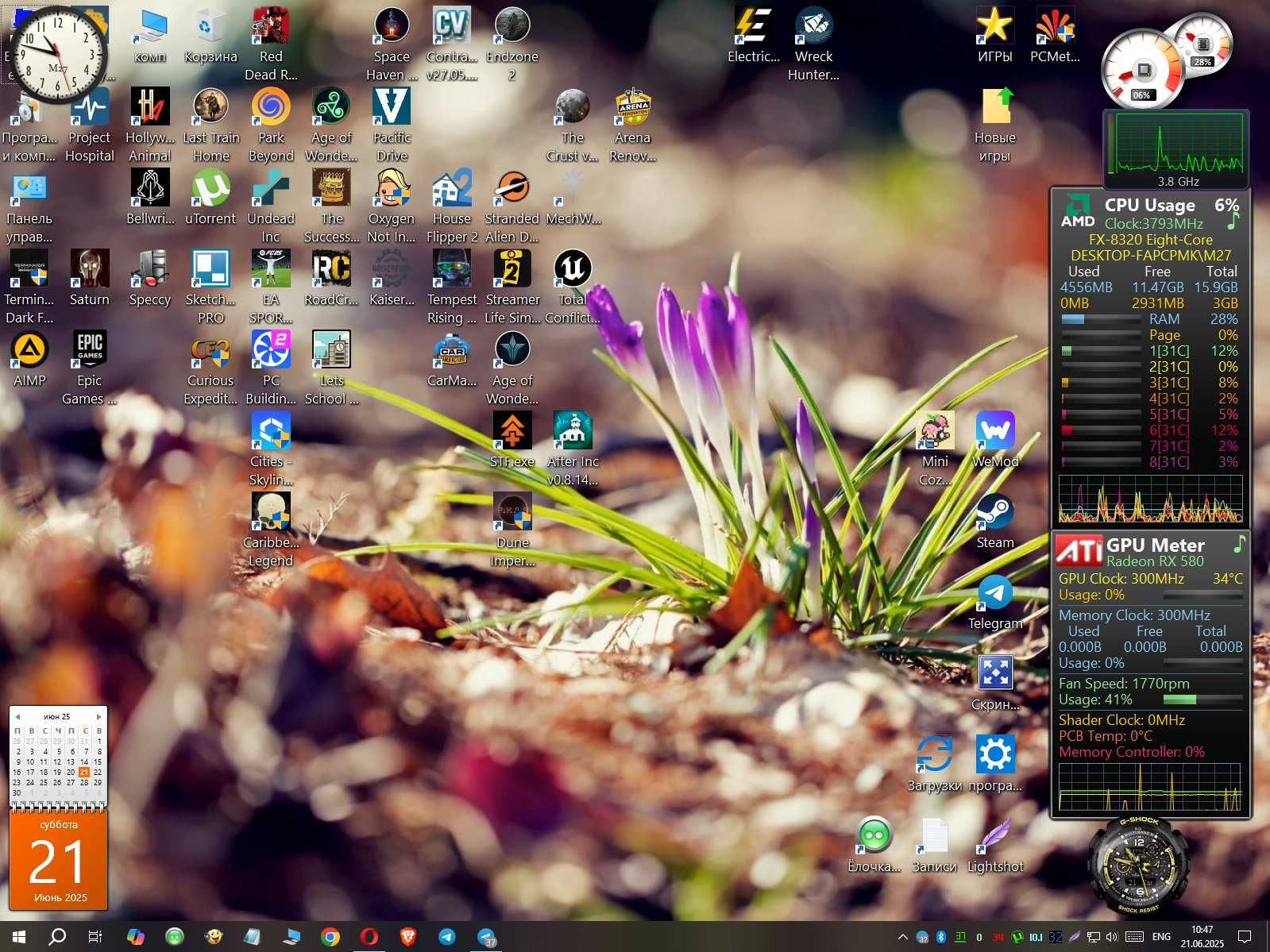This screenshot has height=952, width=1270.
Task: Launch STF.exe shortcut
Action: [x=512, y=441]
